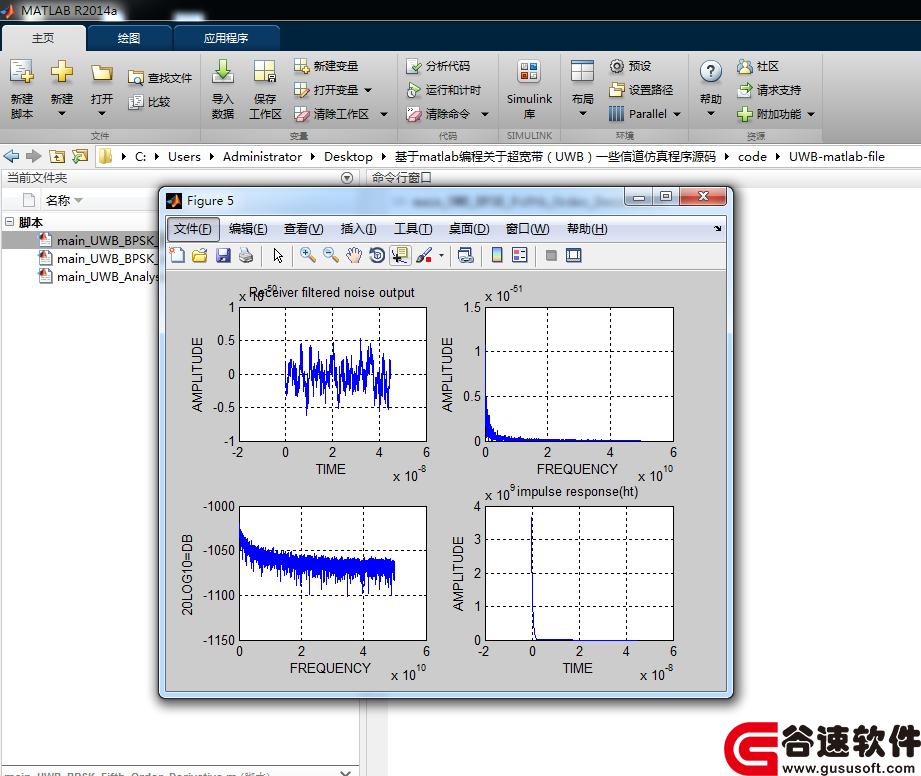Click the 导入数据 import icon

[223, 72]
